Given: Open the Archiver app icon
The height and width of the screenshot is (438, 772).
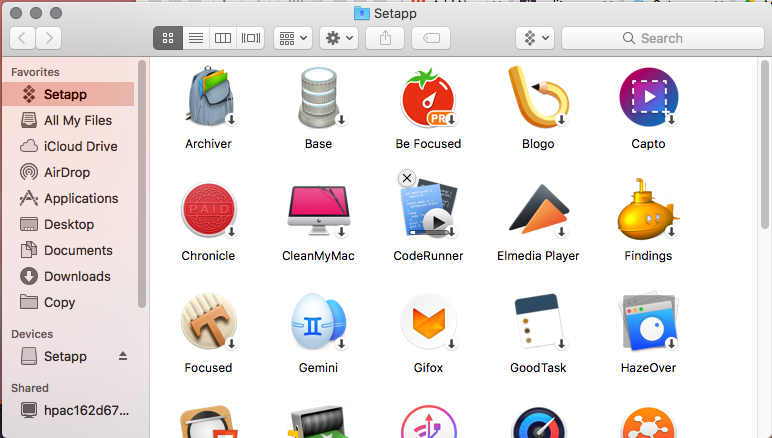Looking at the screenshot, I should 208,98.
